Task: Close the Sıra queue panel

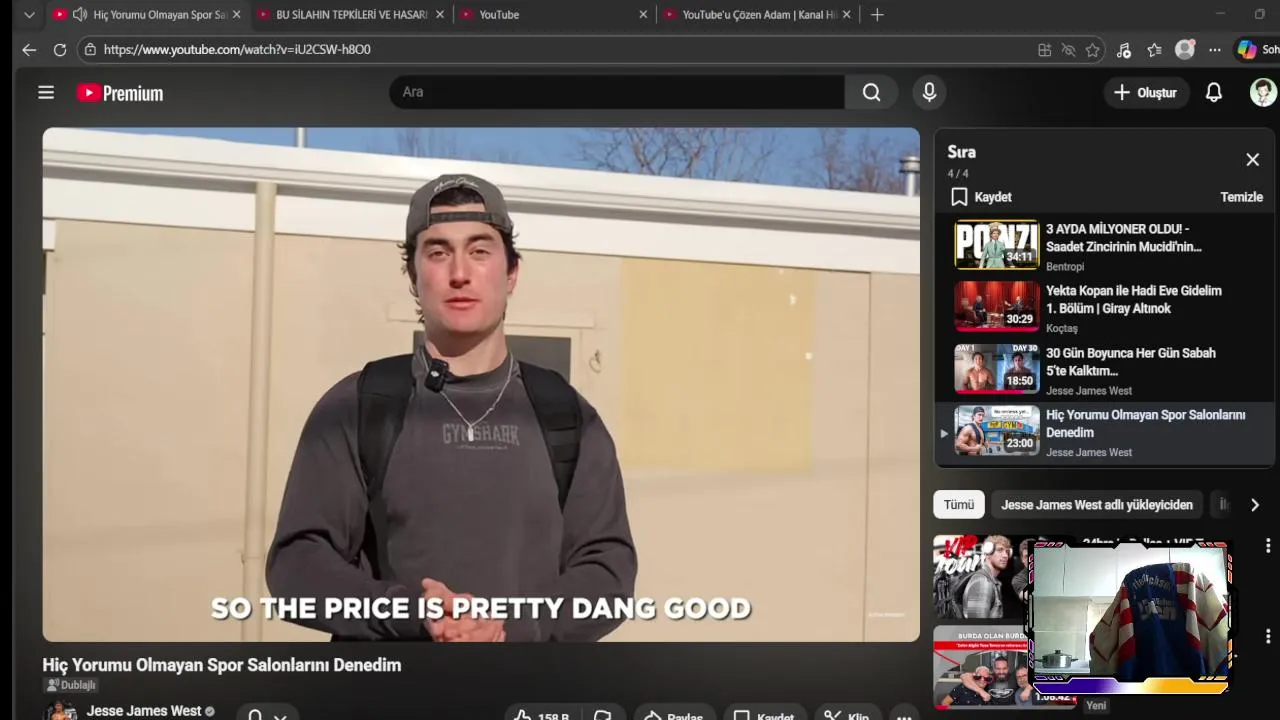Action: (x=1252, y=160)
